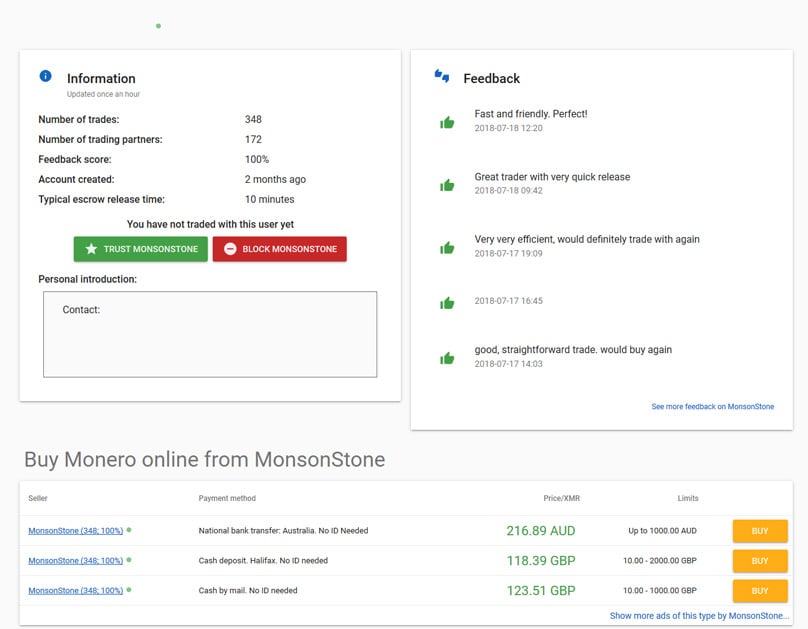Viewport: 808px width, 629px height.
Task: Click online status dot in Cash by mail row
Action: tap(129, 589)
